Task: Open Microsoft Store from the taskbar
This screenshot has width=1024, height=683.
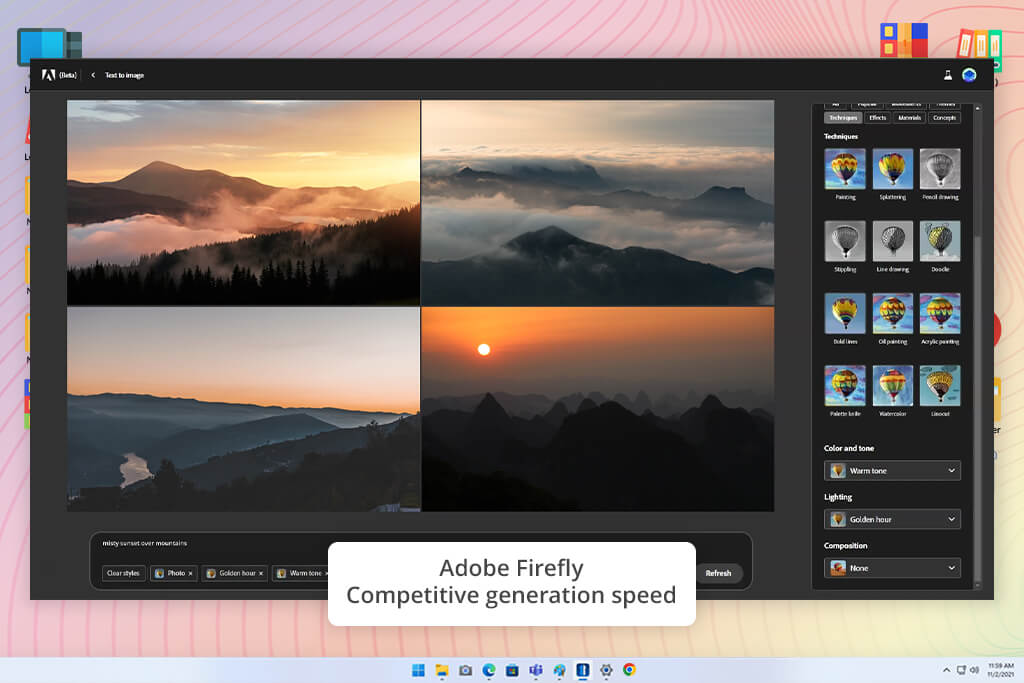Action: pos(513,670)
